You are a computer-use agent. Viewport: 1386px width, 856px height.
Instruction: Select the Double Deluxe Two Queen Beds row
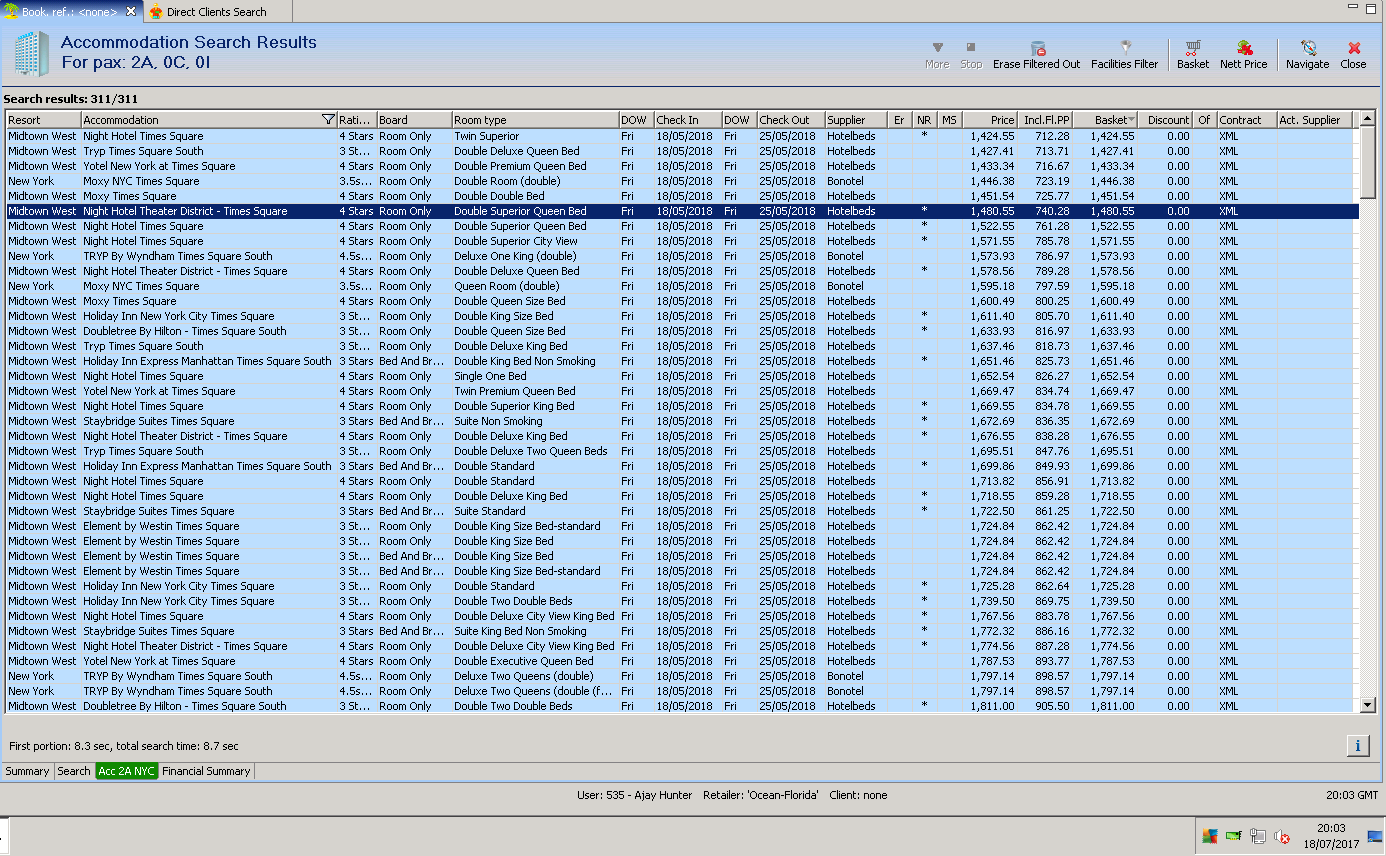682,451
